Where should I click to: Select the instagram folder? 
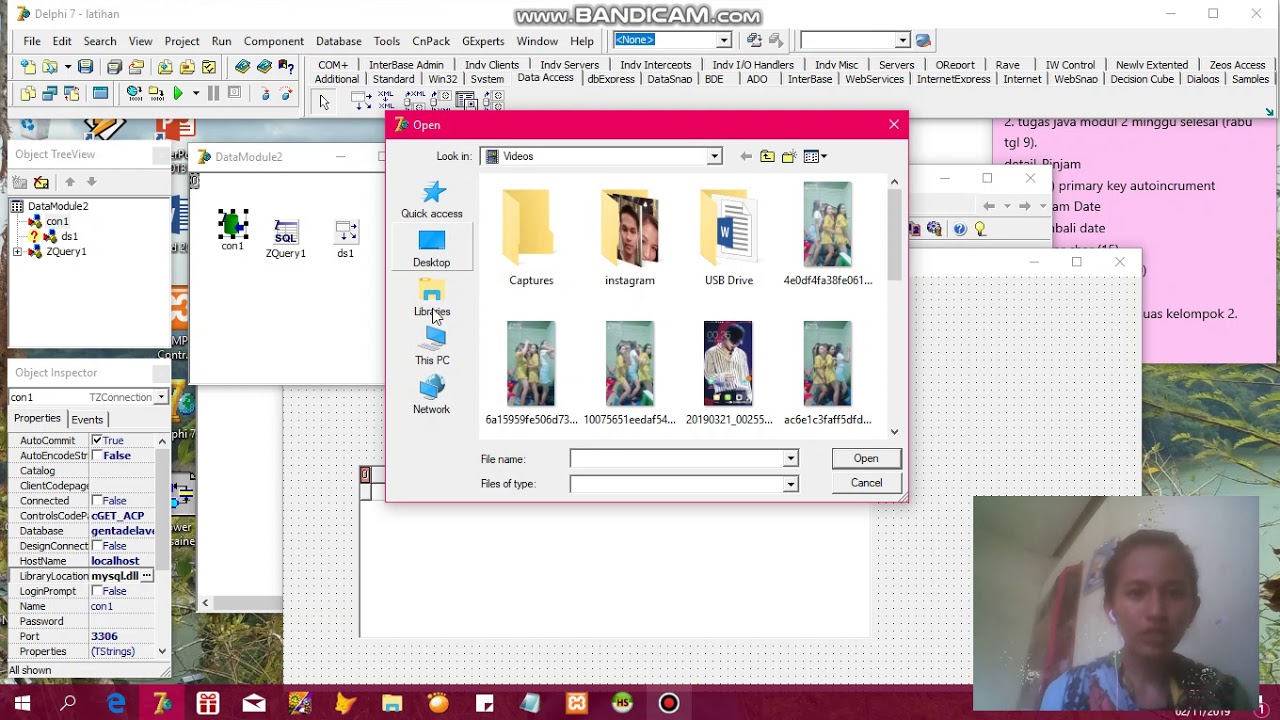(x=630, y=237)
